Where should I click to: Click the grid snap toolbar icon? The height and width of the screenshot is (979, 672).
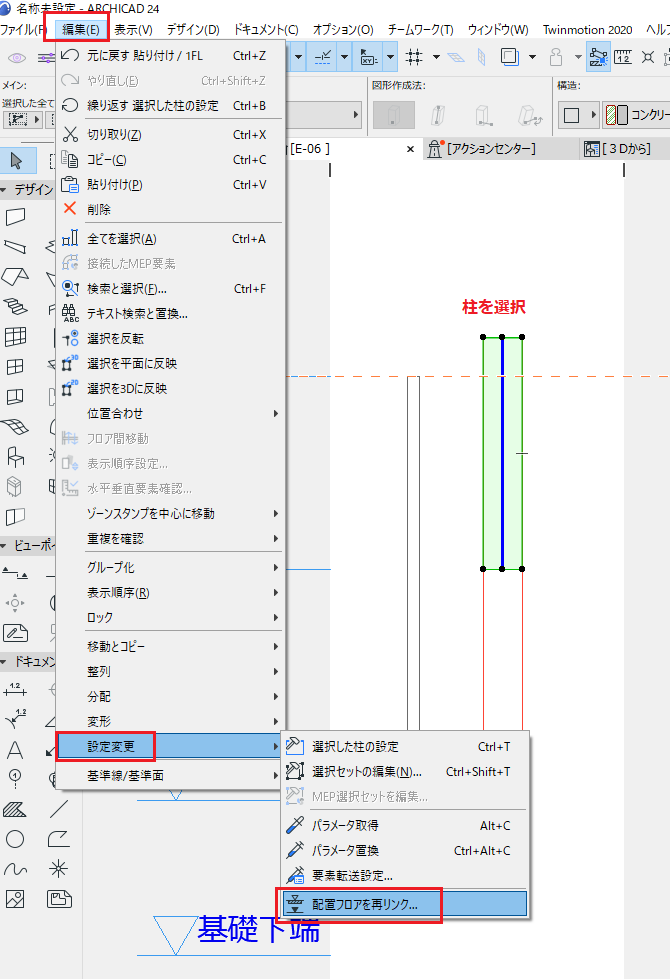pyautogui.click(x=413, y=57)
